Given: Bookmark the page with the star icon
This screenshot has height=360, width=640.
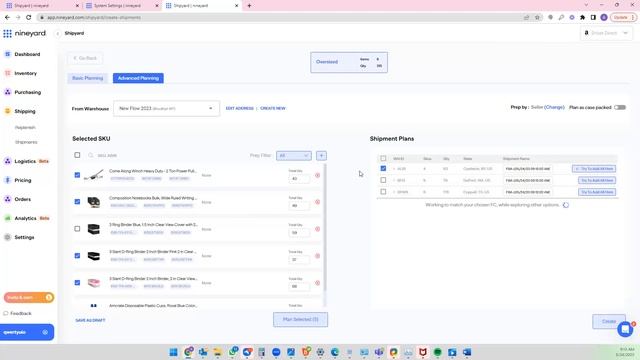Looking at the screenshot, I should (x=537, y=17).
